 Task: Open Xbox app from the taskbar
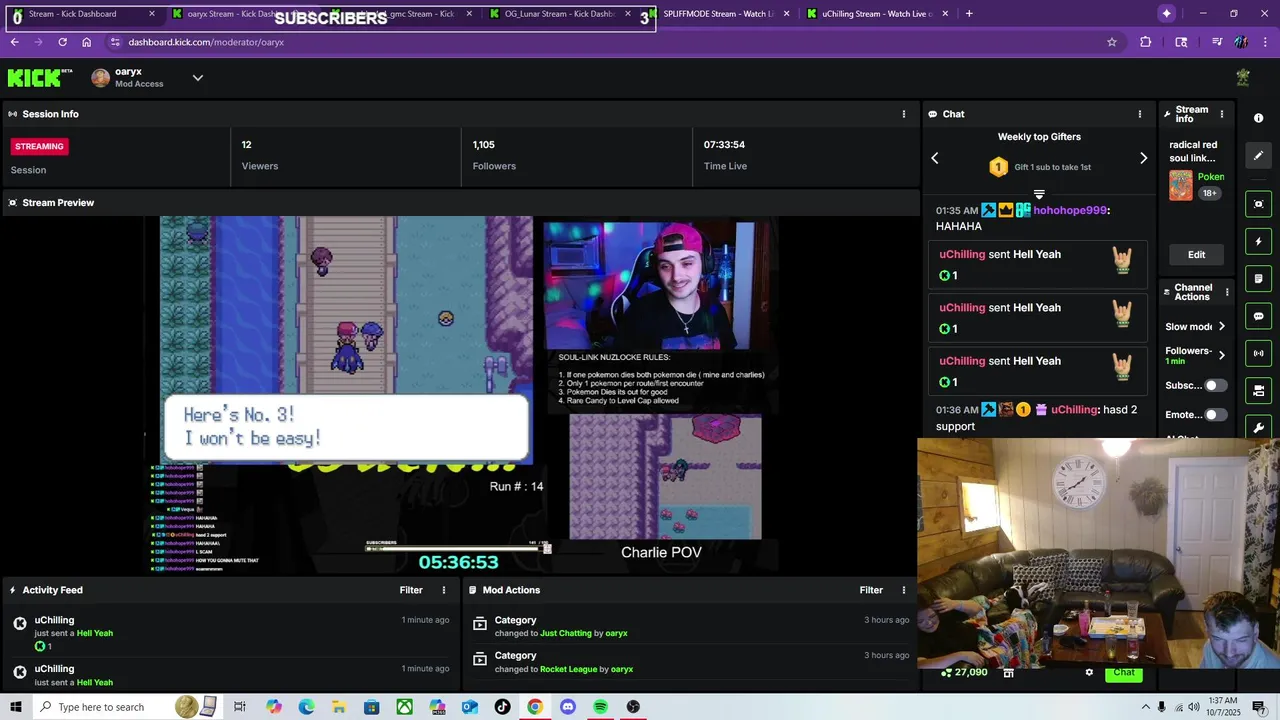tap(404, 707)
